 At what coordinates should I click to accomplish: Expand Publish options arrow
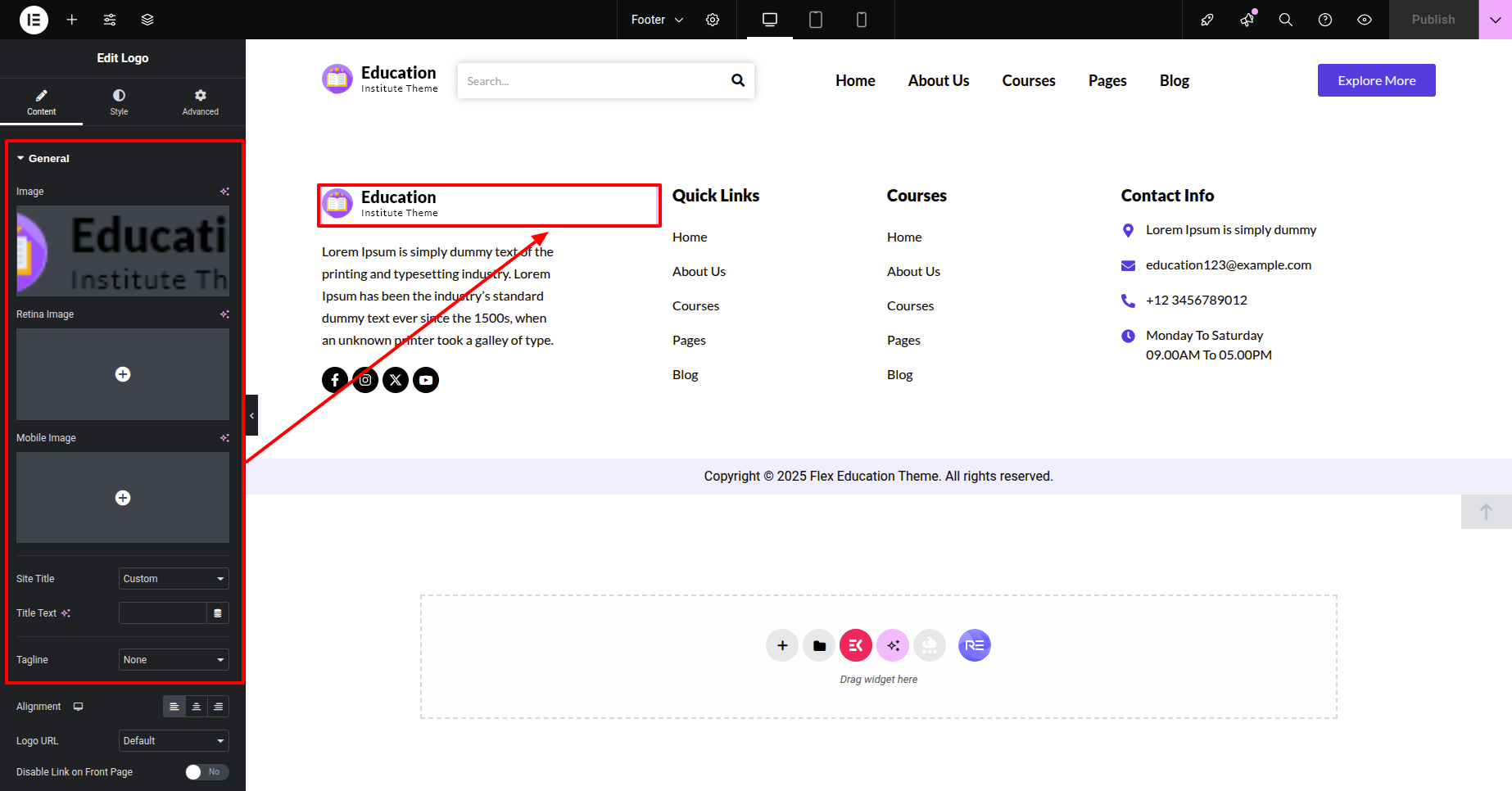1495,20
